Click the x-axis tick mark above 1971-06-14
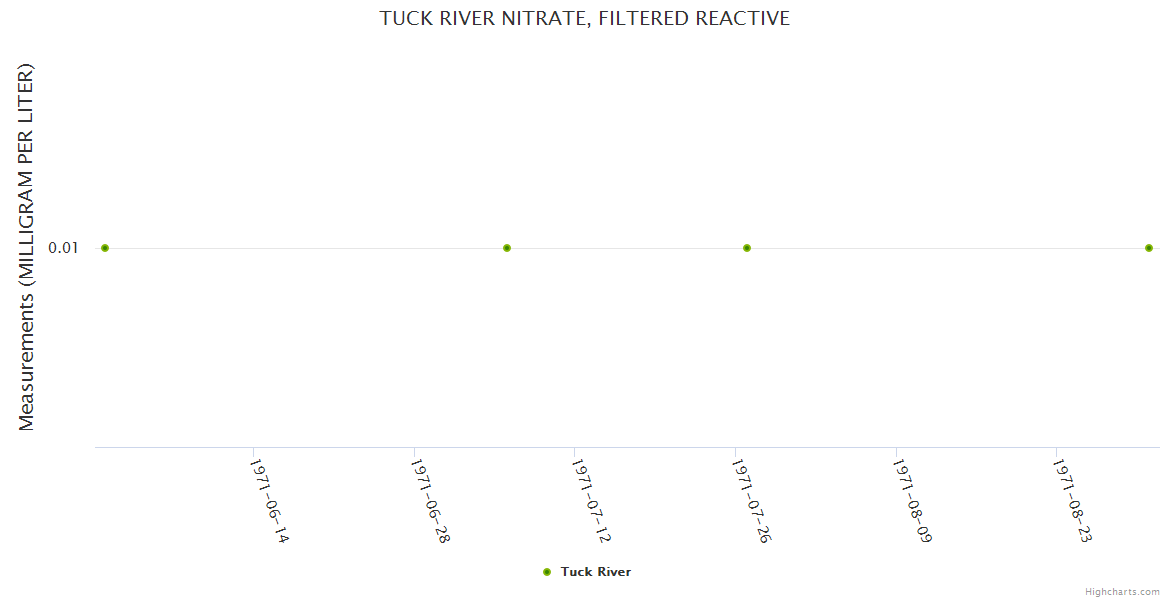Viewport: 1170px width, 600px height. point(253,452)
